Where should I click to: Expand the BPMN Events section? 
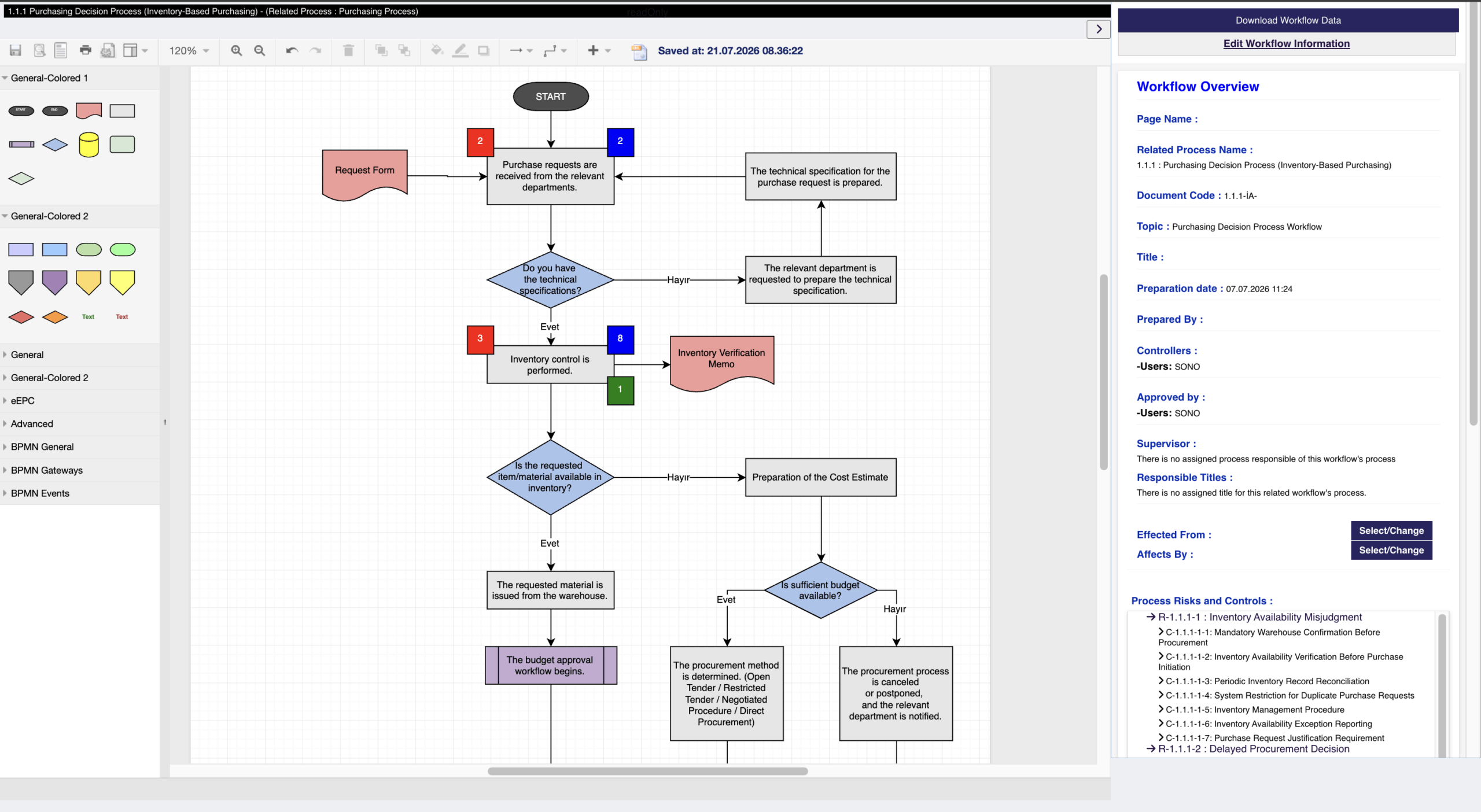tap(80, 493)
